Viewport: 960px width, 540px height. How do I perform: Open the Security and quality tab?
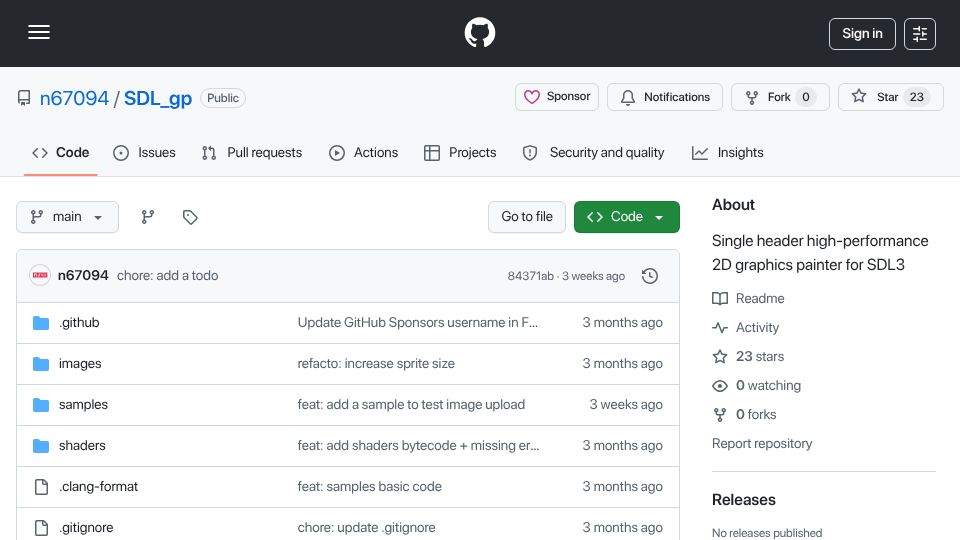click(x=593, y=152)
